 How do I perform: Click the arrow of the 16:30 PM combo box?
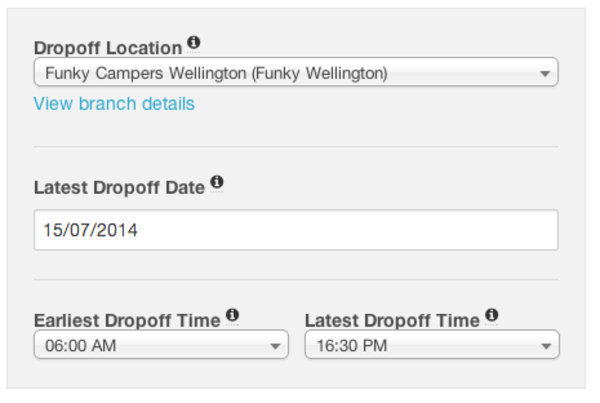546,346
